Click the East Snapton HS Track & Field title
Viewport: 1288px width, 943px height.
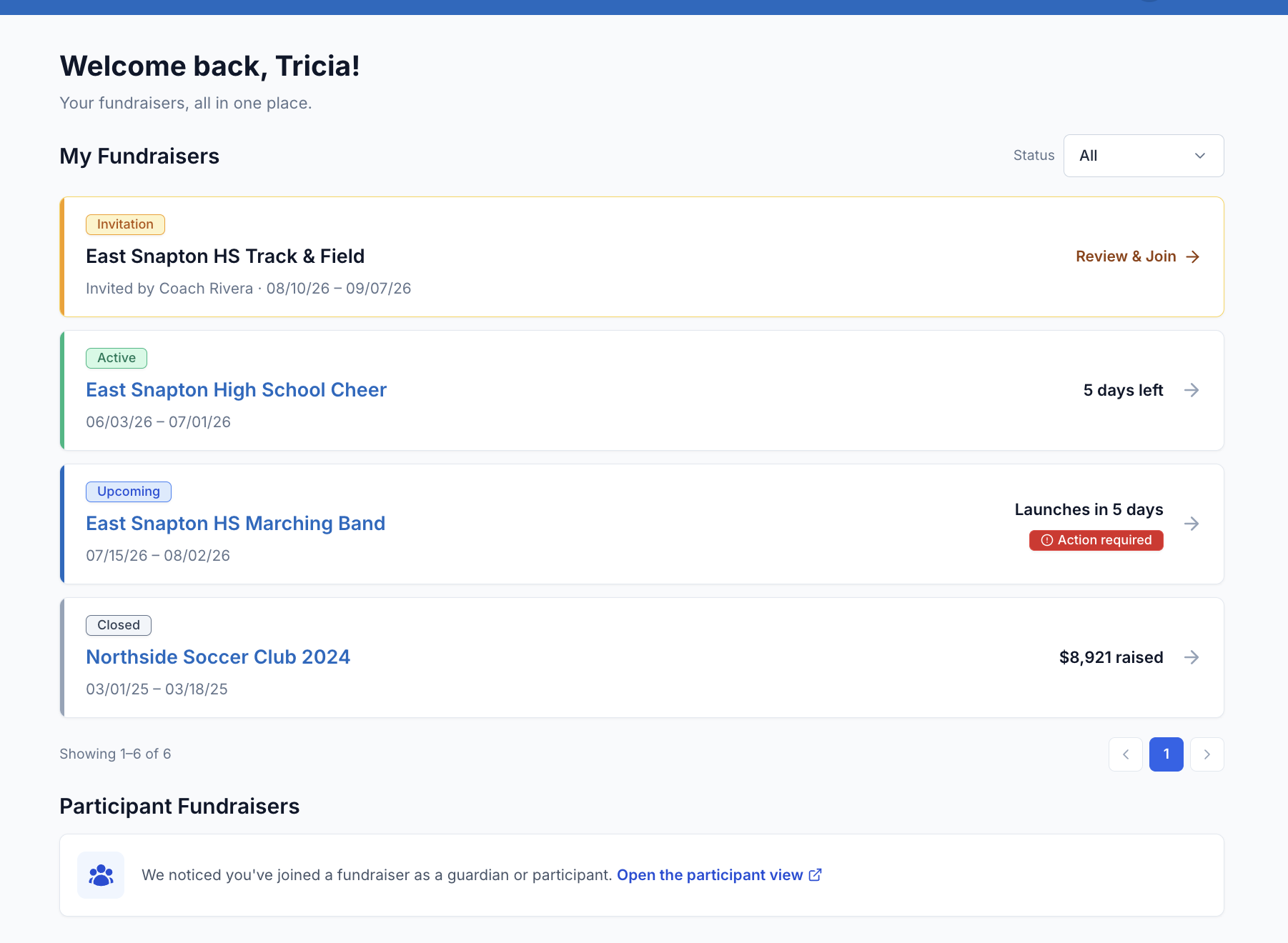pyautogui.click(x=225, y=256)
